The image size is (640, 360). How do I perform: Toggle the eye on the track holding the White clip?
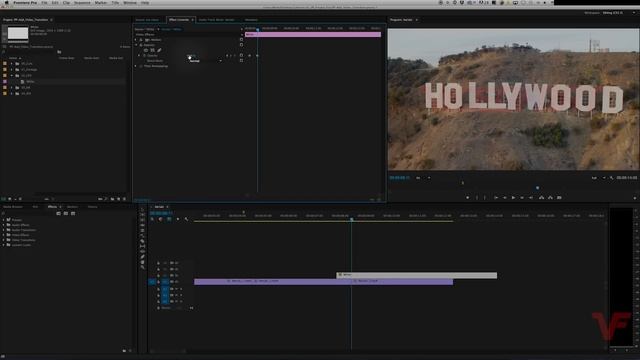pos(176,276)
